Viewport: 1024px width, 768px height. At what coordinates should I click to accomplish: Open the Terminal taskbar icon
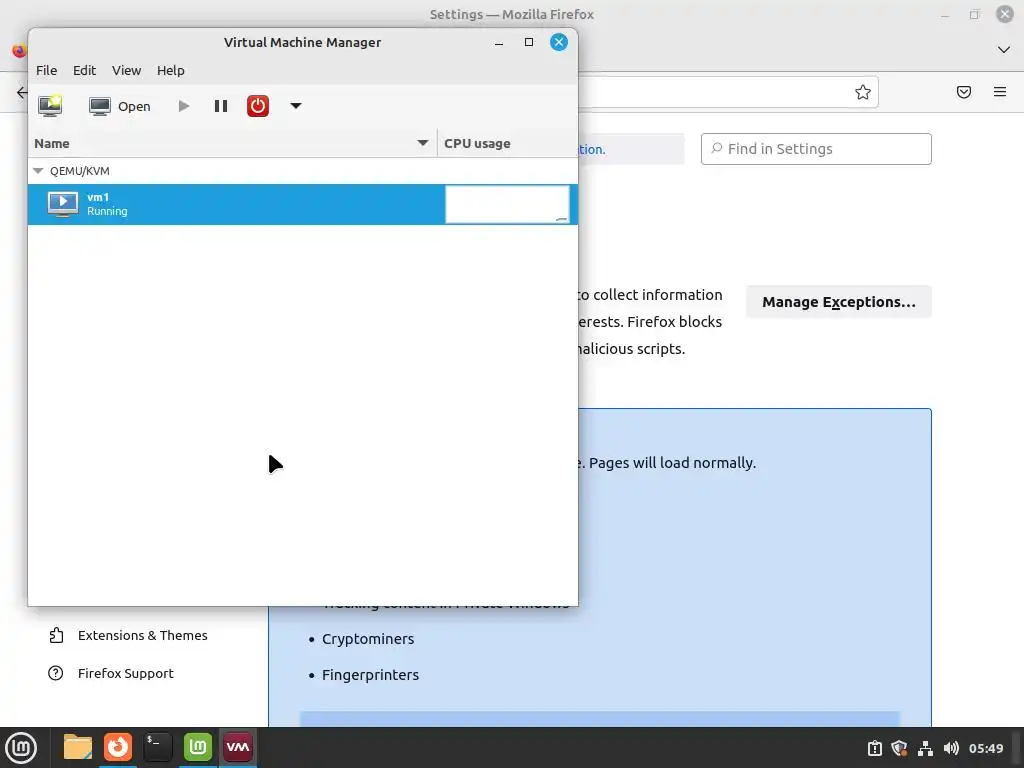pyautogui.click(x=157, y=748)
